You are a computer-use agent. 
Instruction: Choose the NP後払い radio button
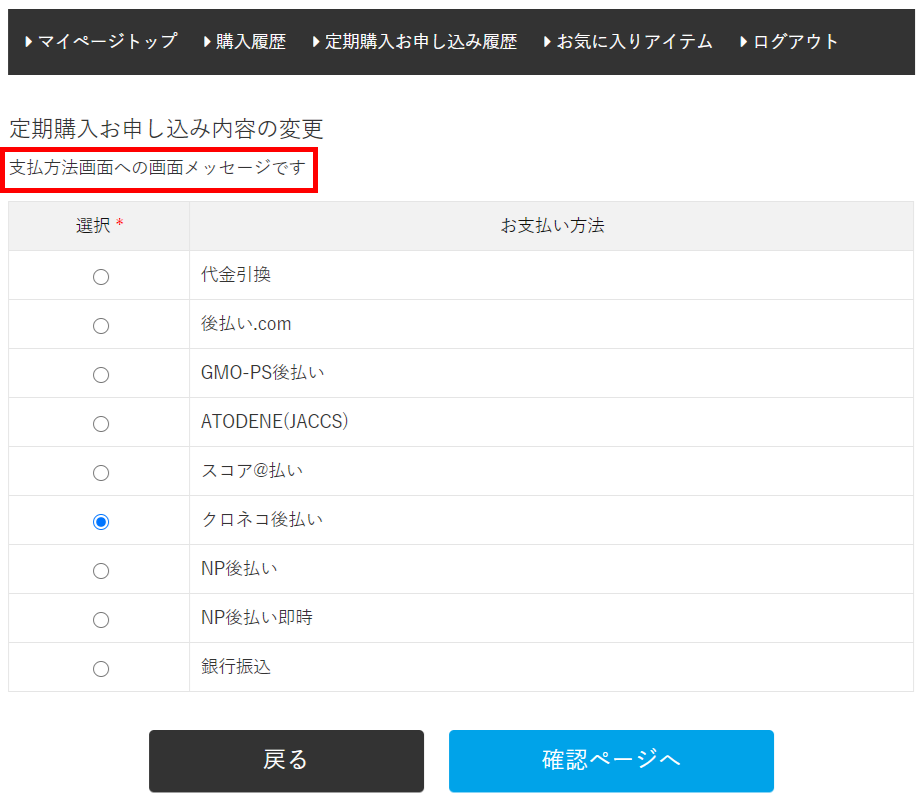tap(101, 571)
